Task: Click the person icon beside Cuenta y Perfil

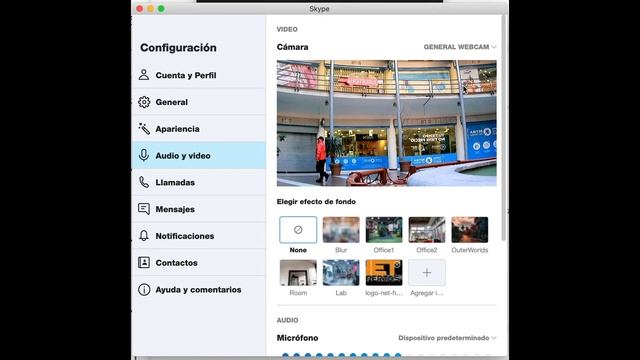Action: point(144,75)
